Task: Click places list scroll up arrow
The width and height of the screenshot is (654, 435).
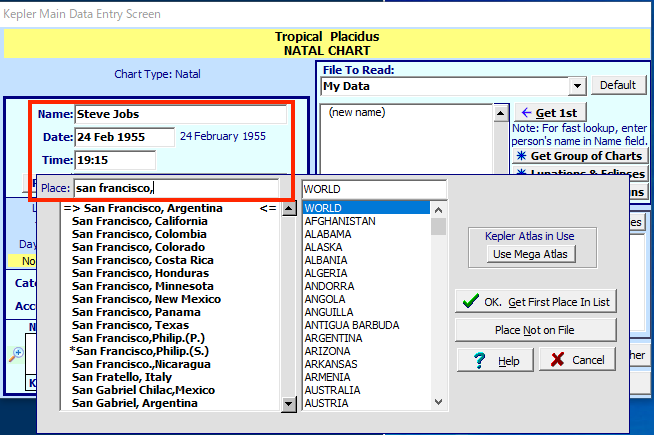Action: tap(289, 209)
